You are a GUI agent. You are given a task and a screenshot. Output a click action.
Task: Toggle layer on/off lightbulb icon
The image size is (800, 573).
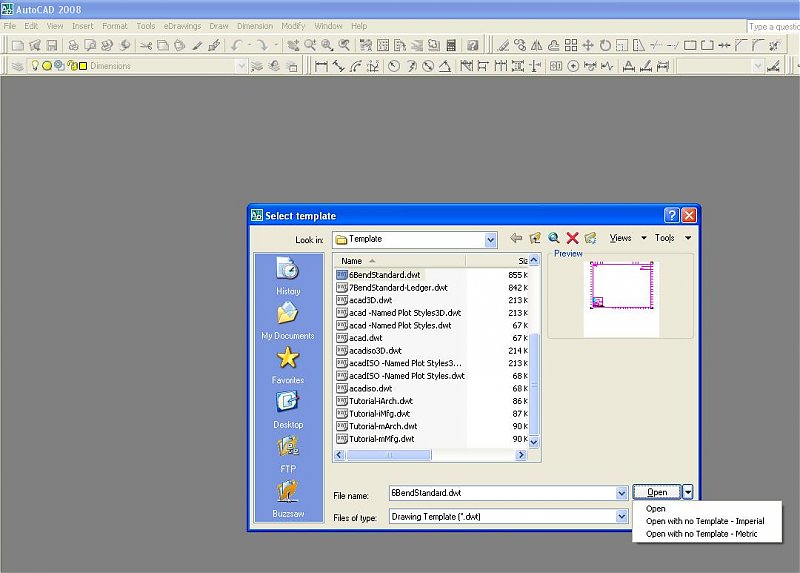tap(35, 65)
